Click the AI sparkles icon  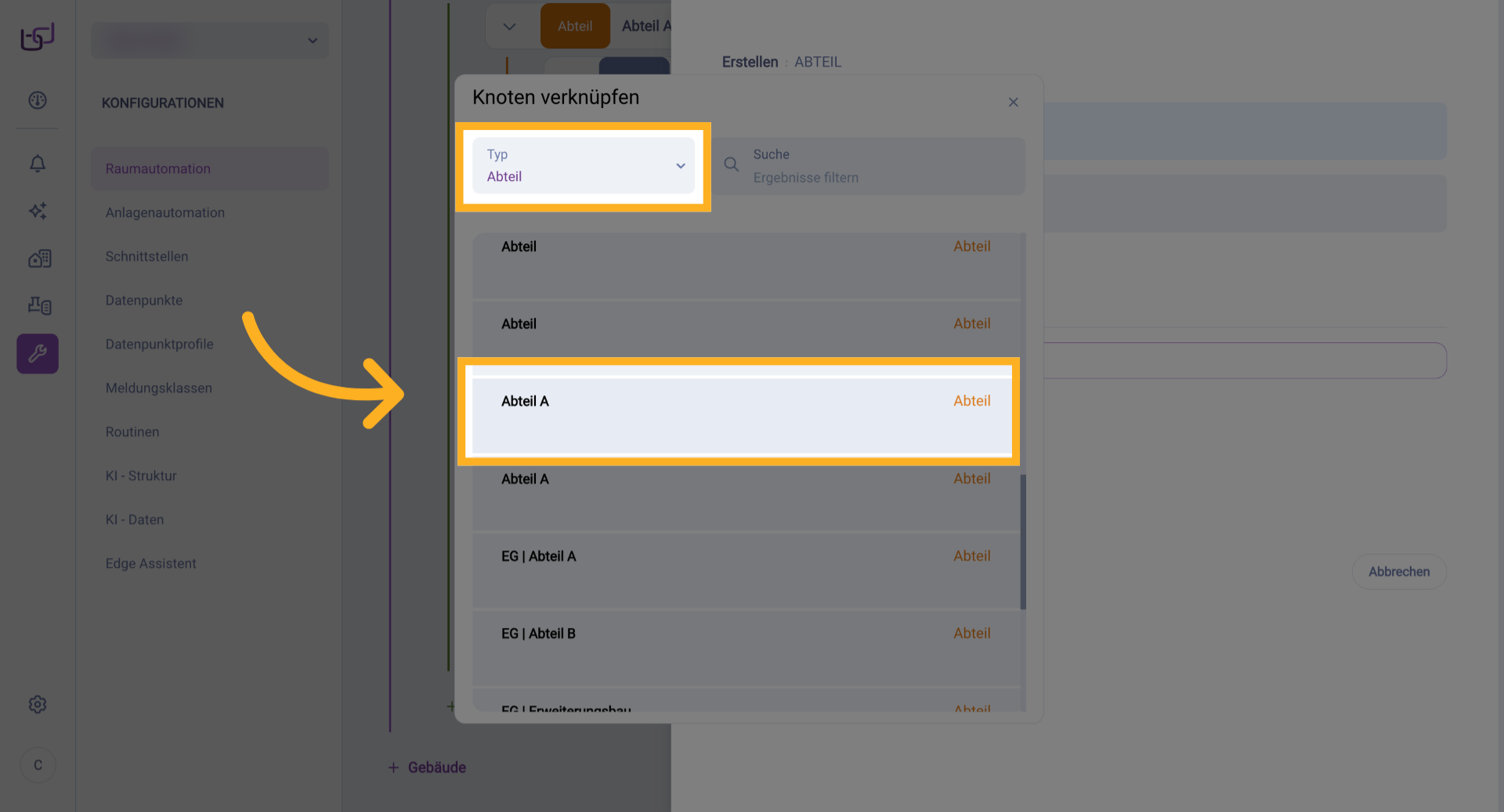[x=38, y=211]
